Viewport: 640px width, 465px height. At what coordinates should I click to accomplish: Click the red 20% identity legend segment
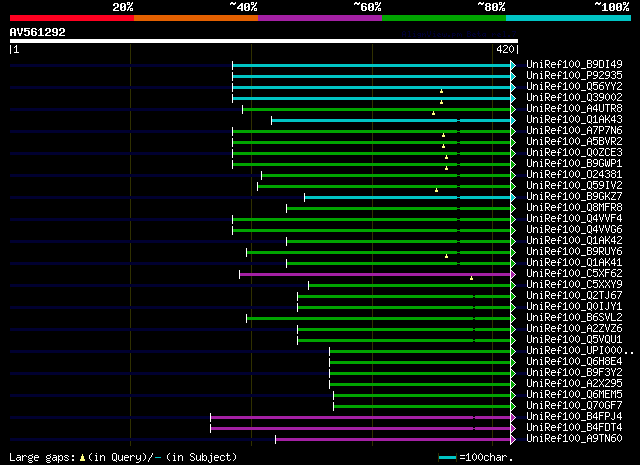click(72, 18)
